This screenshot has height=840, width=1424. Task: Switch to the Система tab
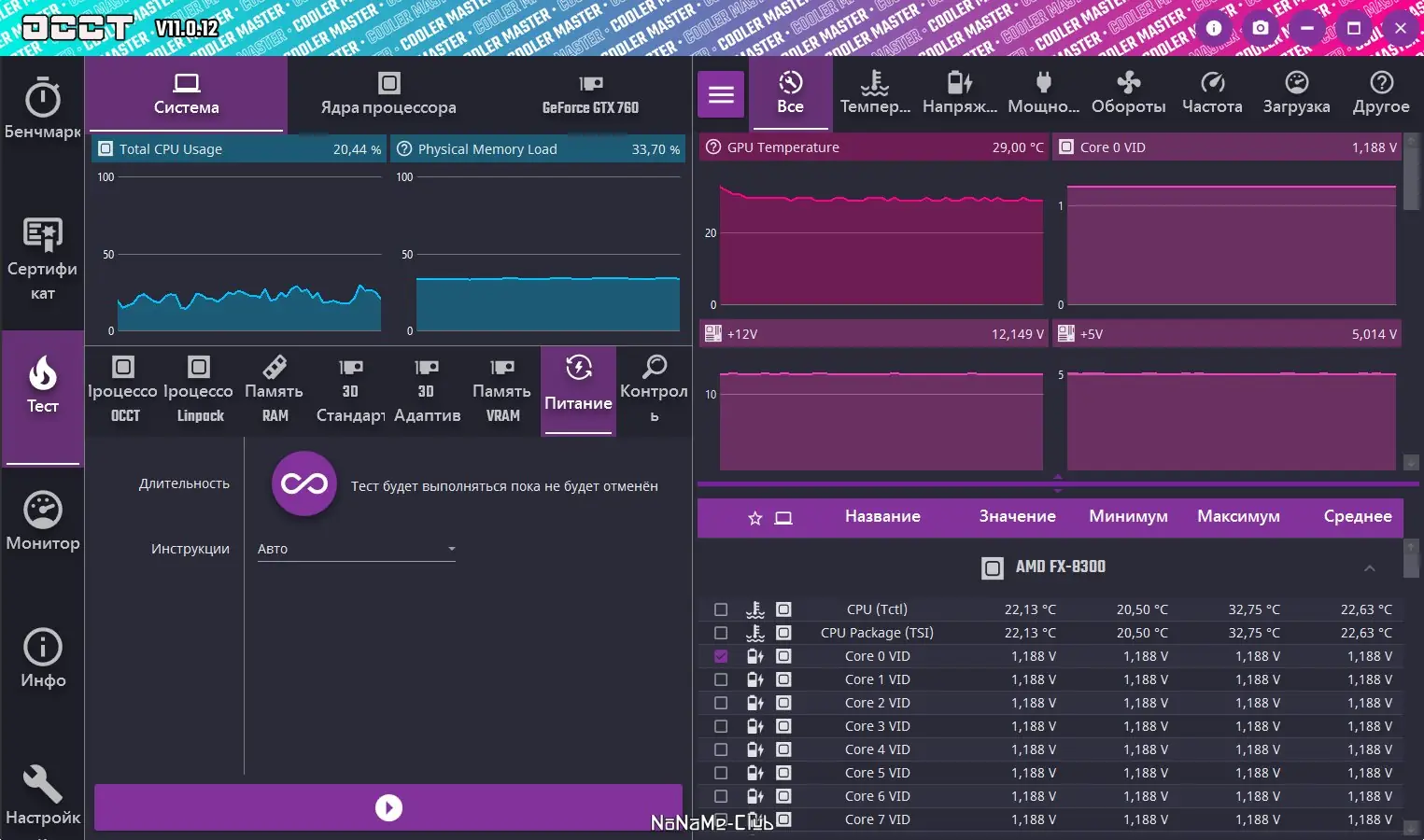(186, 94)
